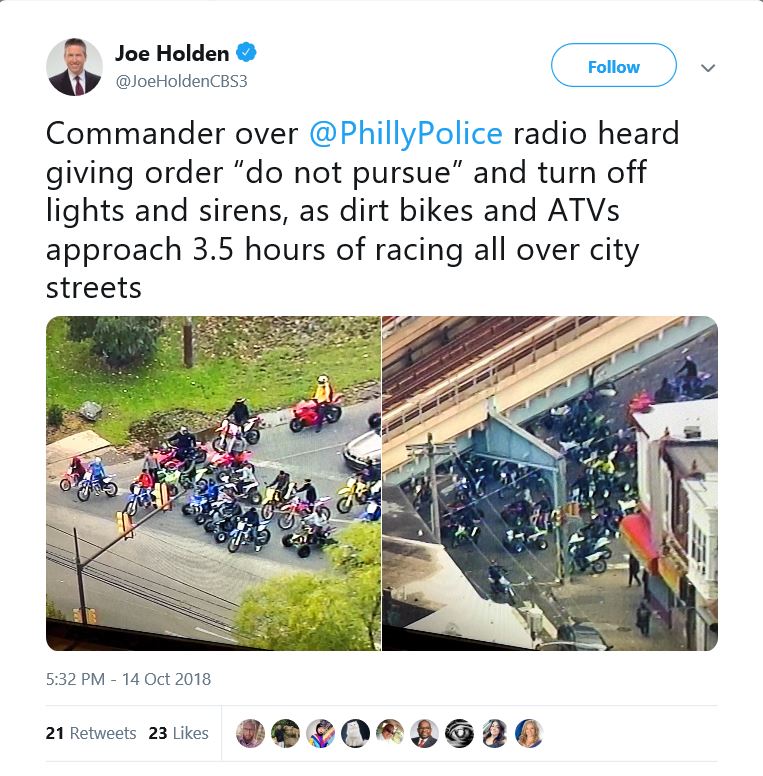763x776 pixels.
Task: Click the blue verified badge
Action: click(246, 52)
